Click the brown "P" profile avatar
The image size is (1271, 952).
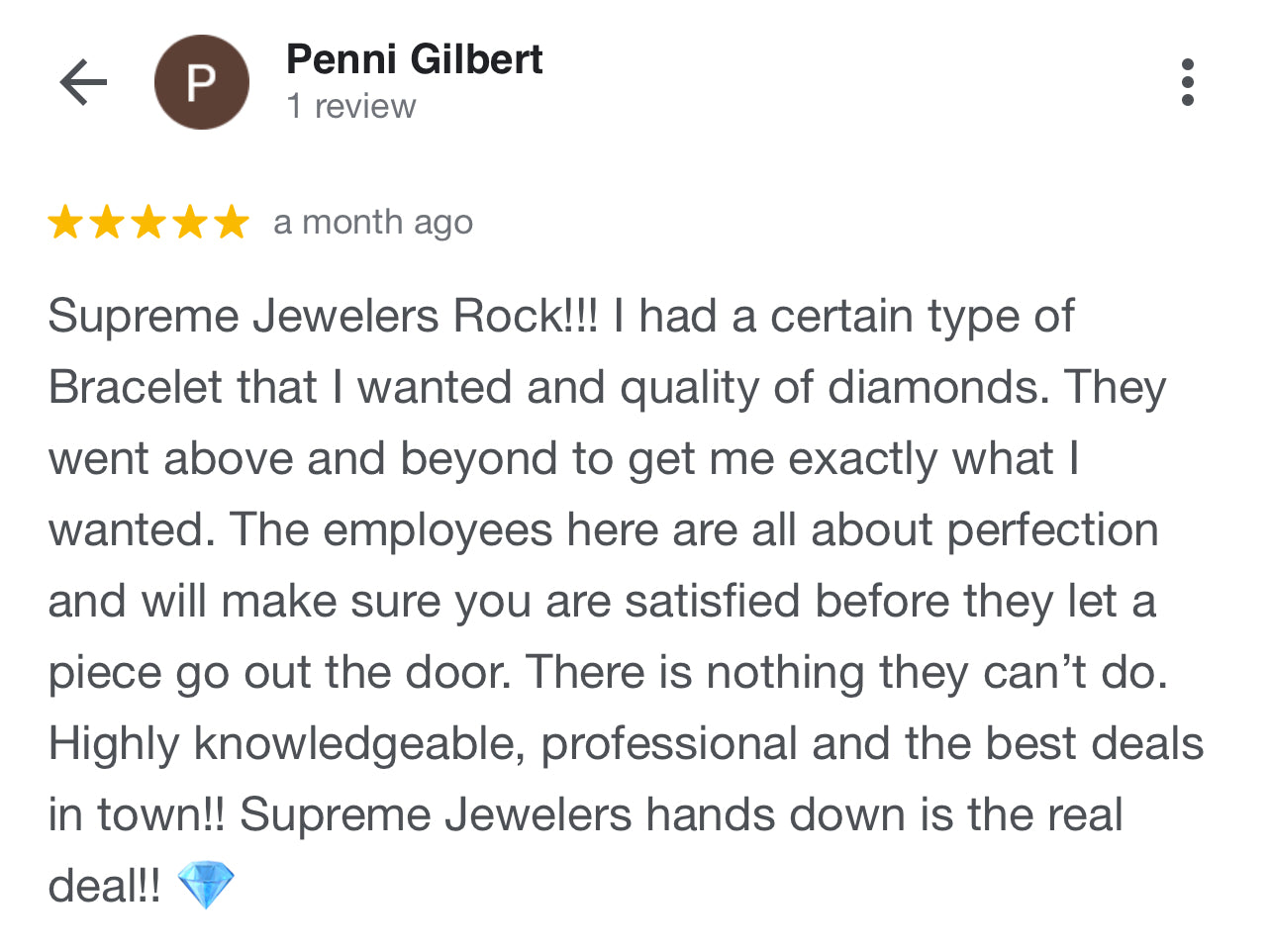point(201,82)
